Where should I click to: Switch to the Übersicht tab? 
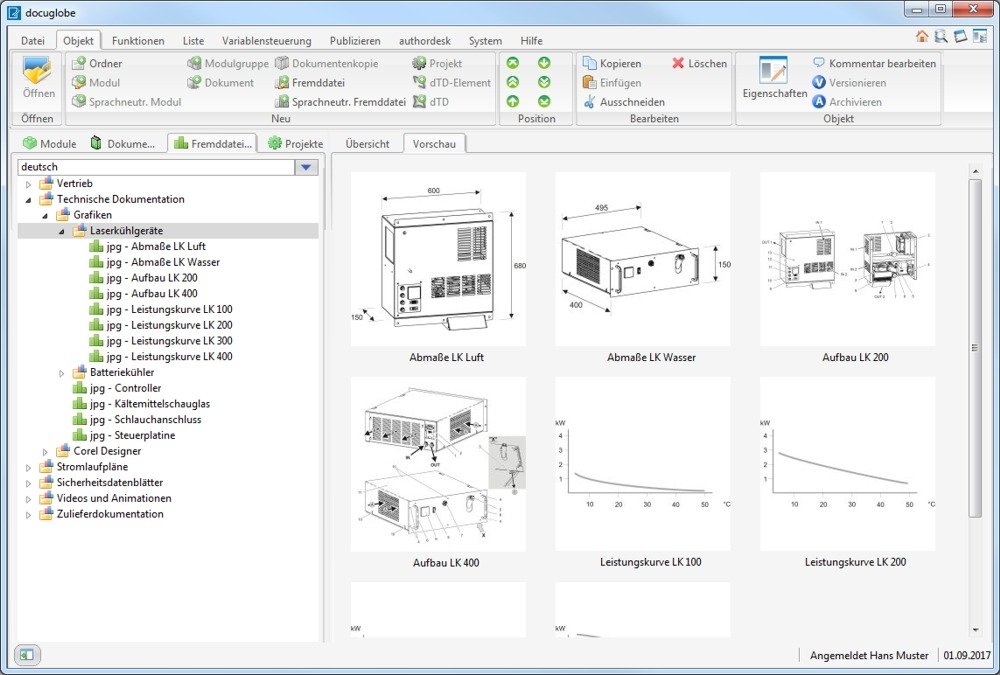coord(367,144)
